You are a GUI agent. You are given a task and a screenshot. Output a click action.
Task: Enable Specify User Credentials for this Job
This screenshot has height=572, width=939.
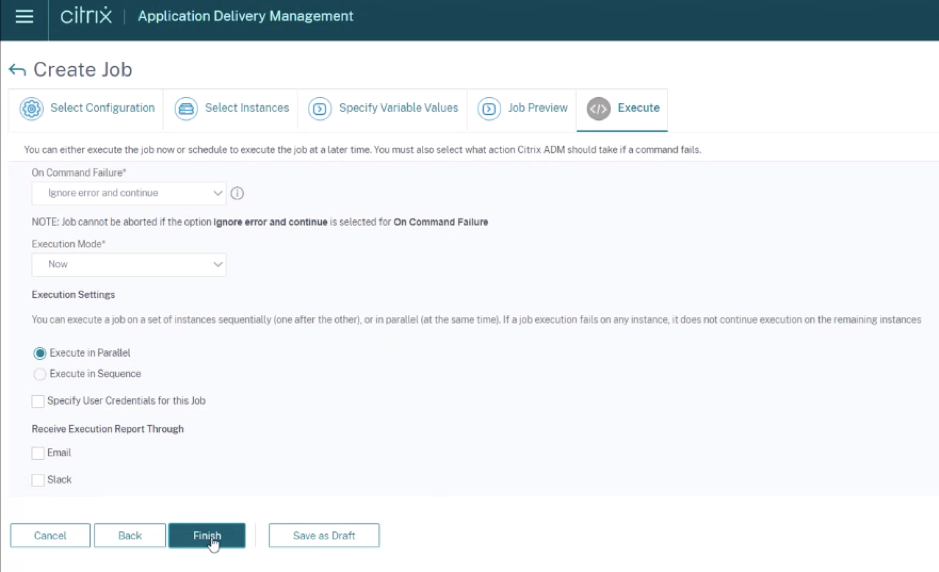(38, 401)
